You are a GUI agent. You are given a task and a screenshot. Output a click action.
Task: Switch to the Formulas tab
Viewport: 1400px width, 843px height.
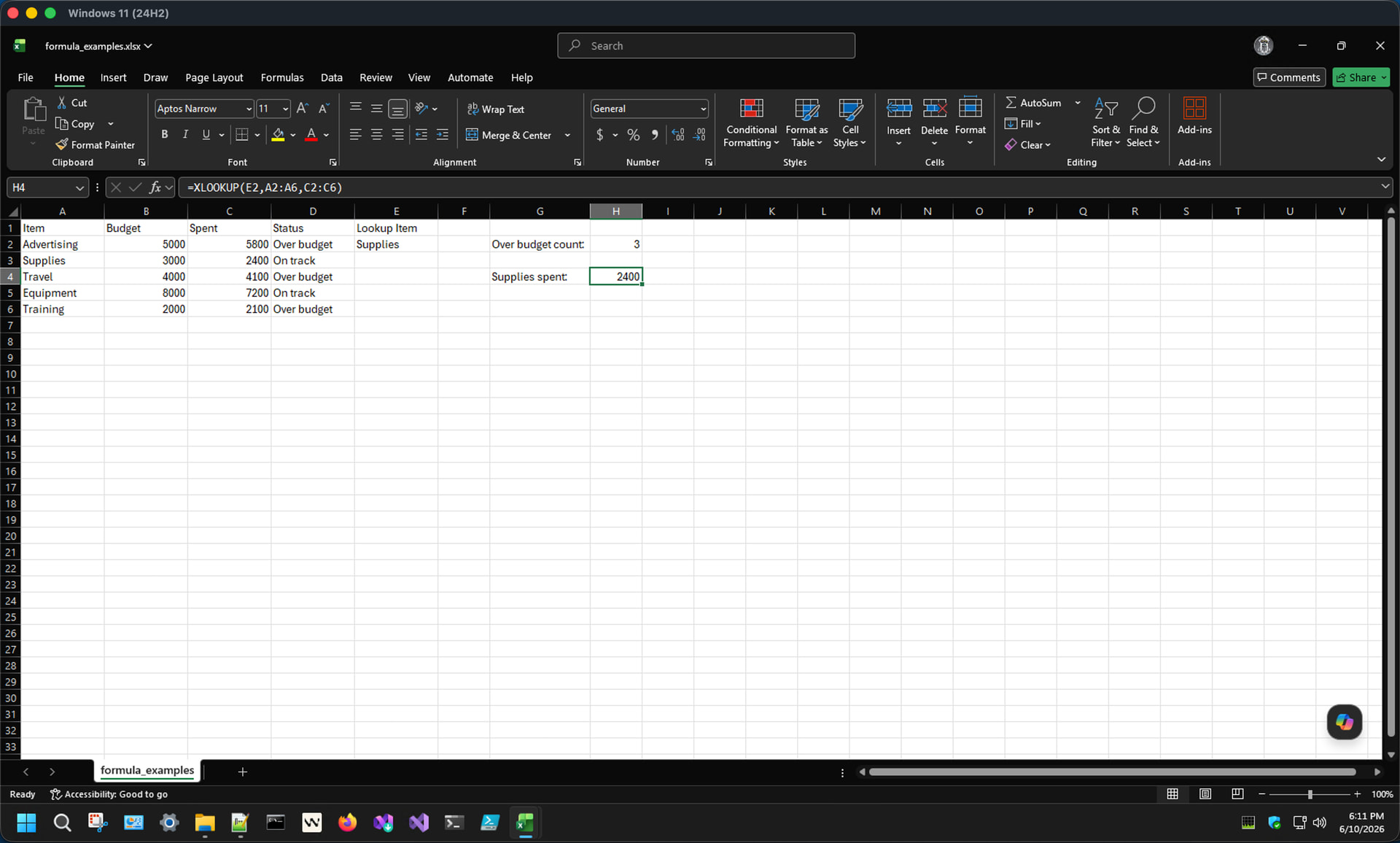pos(281,77)
